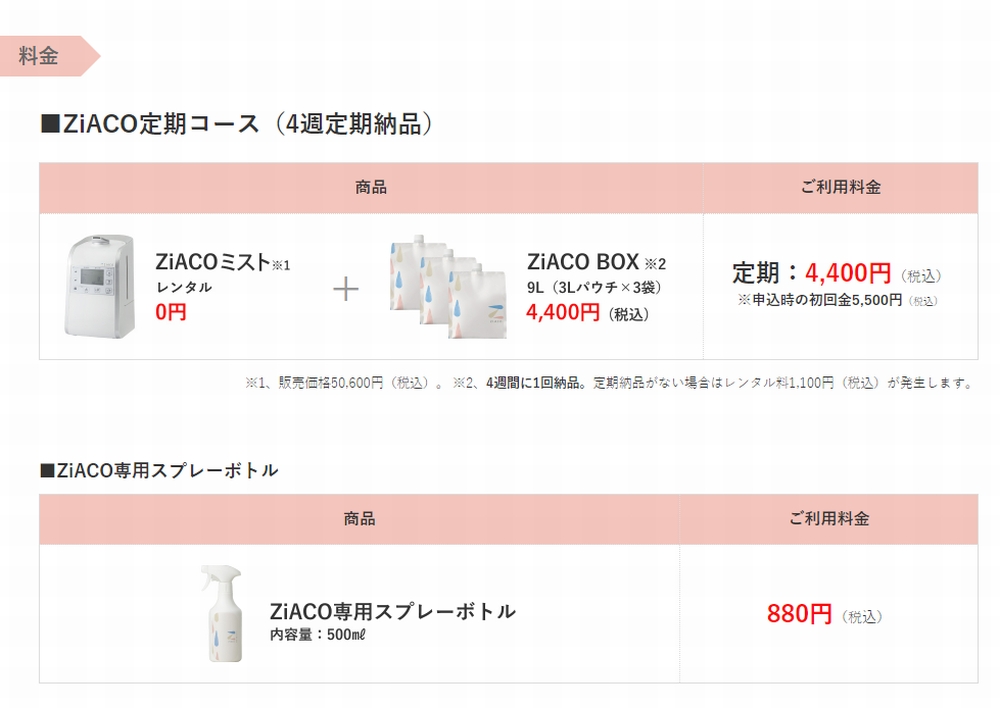Image resolution: width=1000 pixels, height=708 pixels.
Task: Click the first table's 商品 header
Action: tap(371, 188)
